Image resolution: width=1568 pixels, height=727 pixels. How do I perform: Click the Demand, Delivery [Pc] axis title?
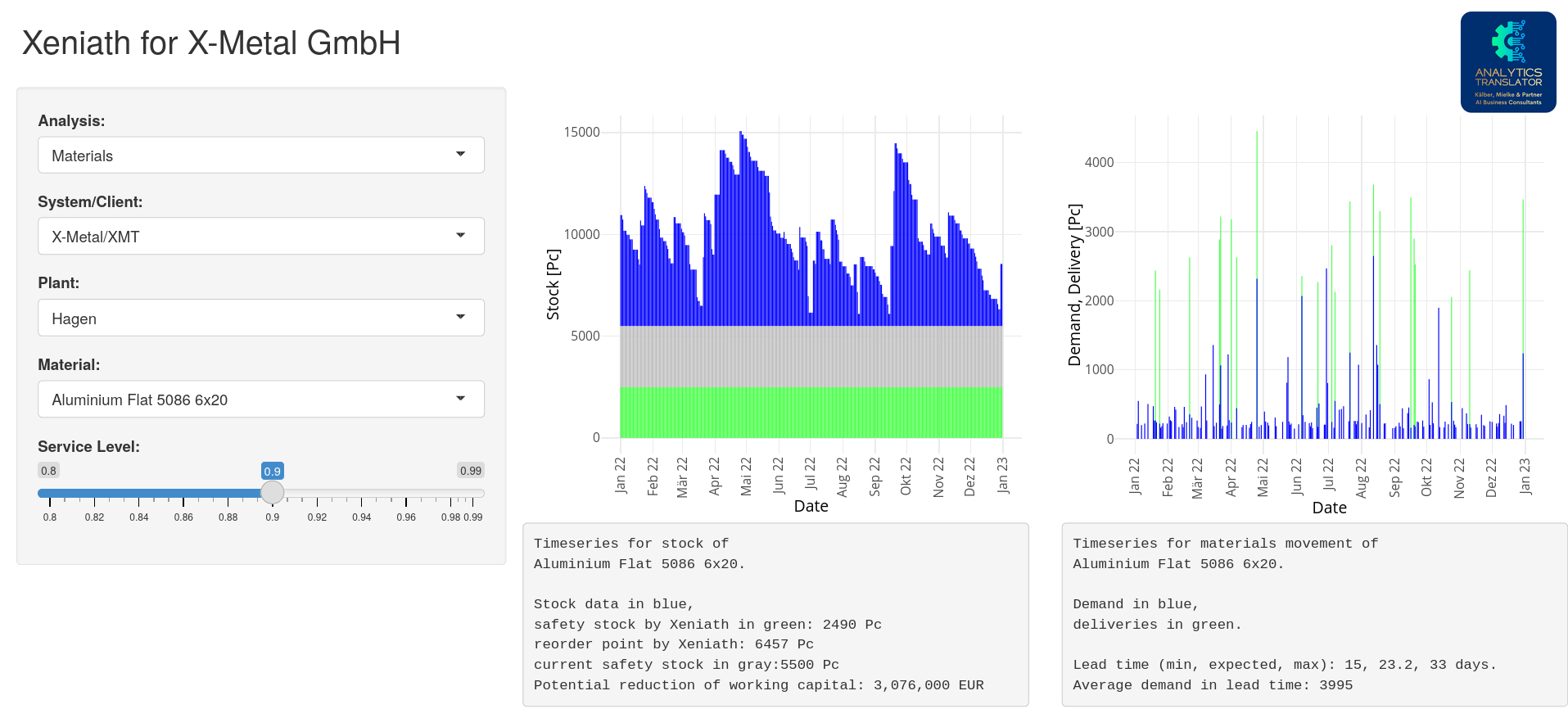tap(1074, 285)
